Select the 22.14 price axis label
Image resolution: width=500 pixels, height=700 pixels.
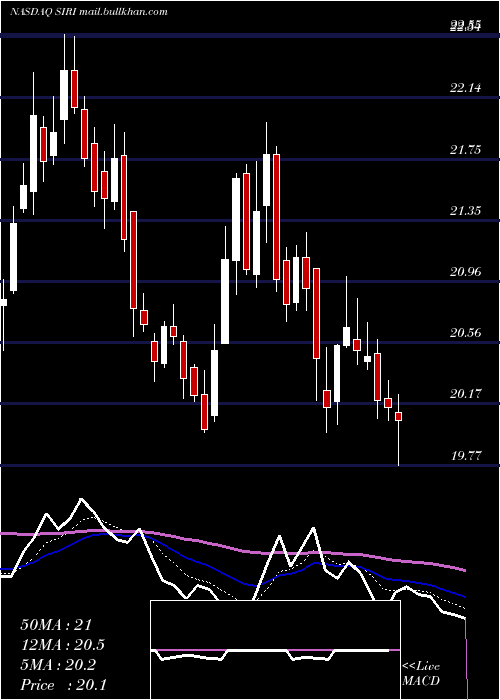click(x=466, y=88)
